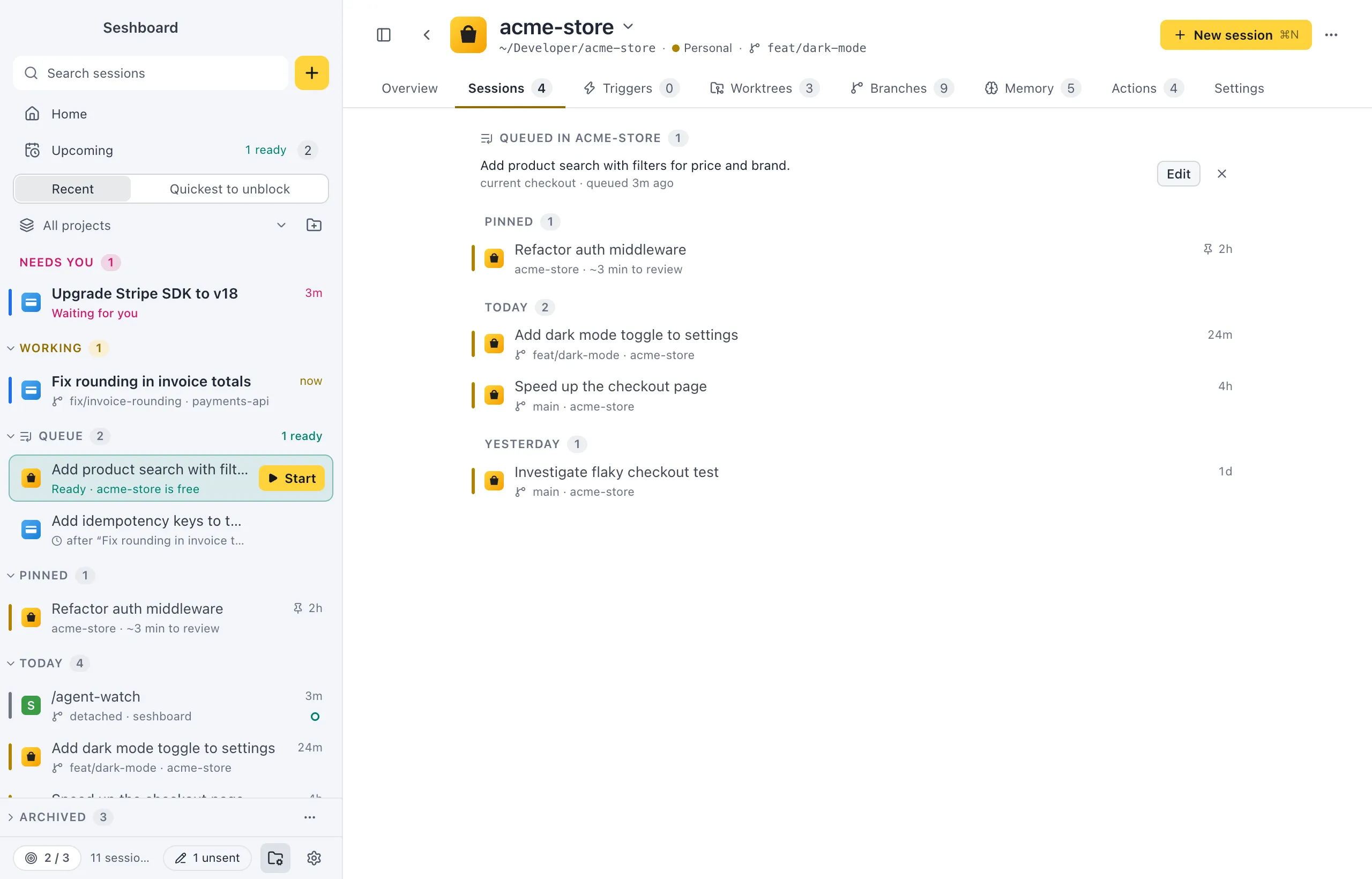Select the Recent sort toggle
This screenshot has width=1372, height=879.
coord(72,189)
